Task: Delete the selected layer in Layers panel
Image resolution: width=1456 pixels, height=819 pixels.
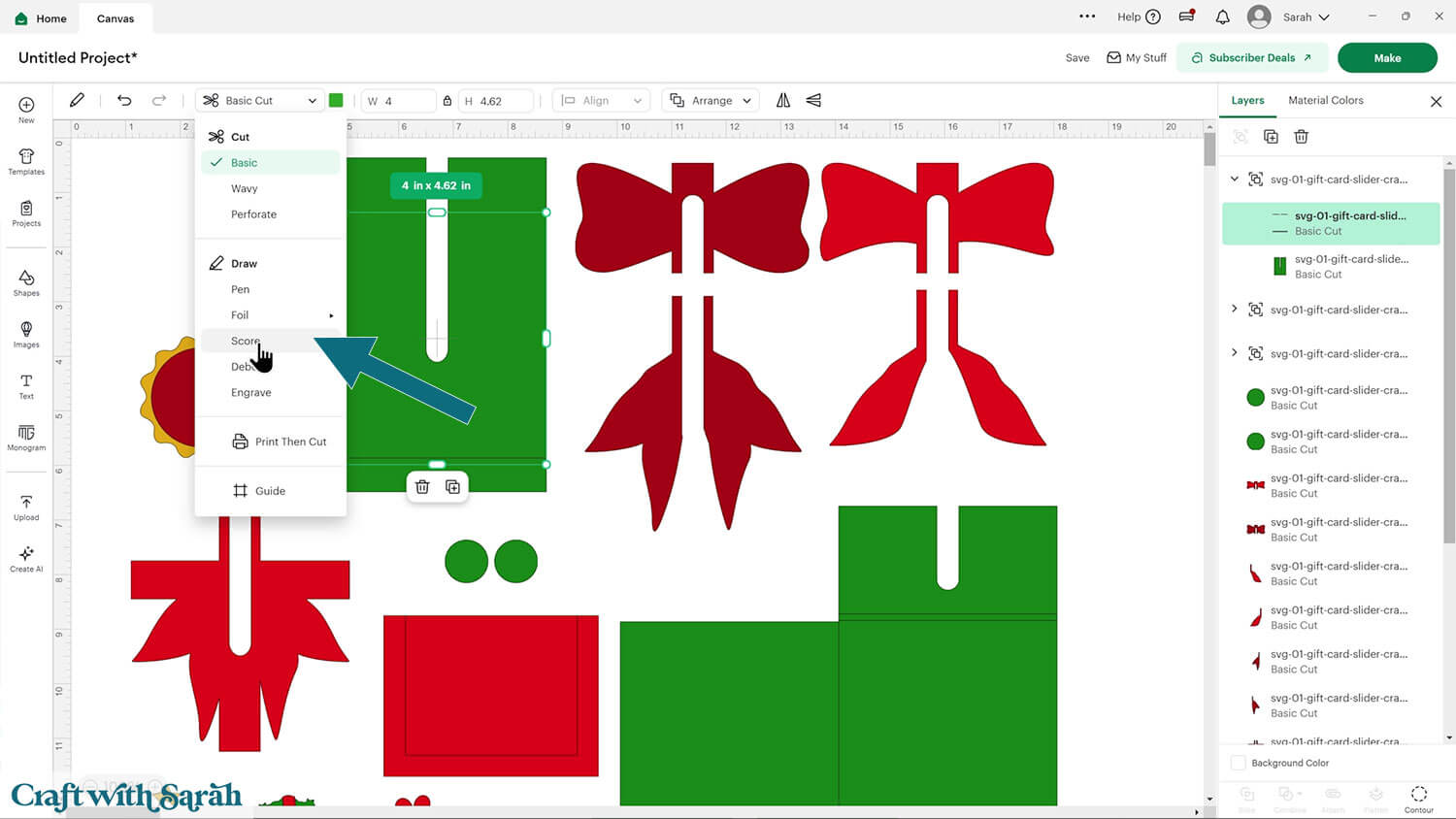Action: pos(1302,137)
